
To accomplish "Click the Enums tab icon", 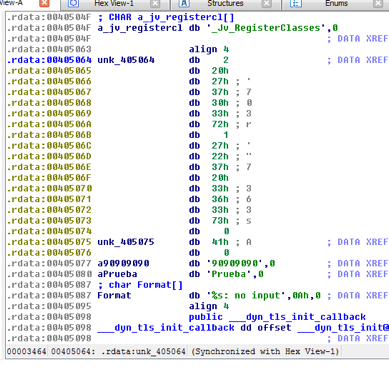I will coord(296,3).
